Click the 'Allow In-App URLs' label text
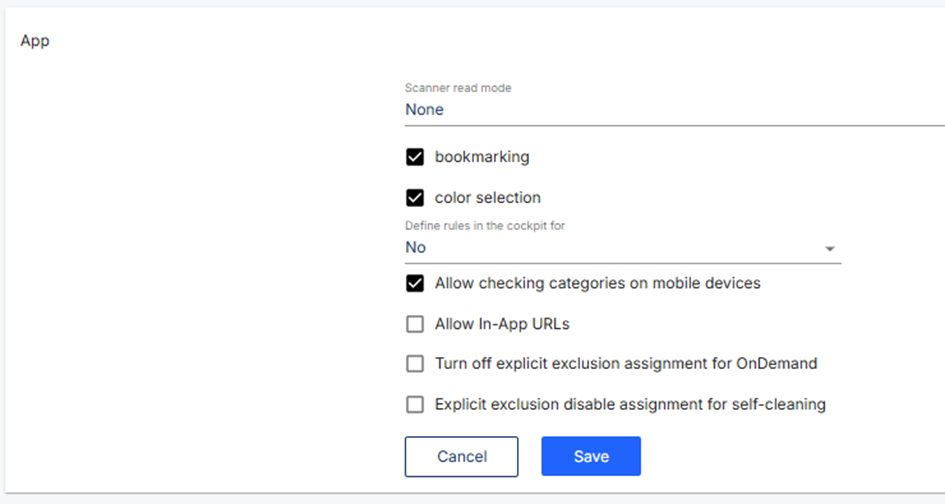Screen dimensions: 945x504 pos(502,324)
